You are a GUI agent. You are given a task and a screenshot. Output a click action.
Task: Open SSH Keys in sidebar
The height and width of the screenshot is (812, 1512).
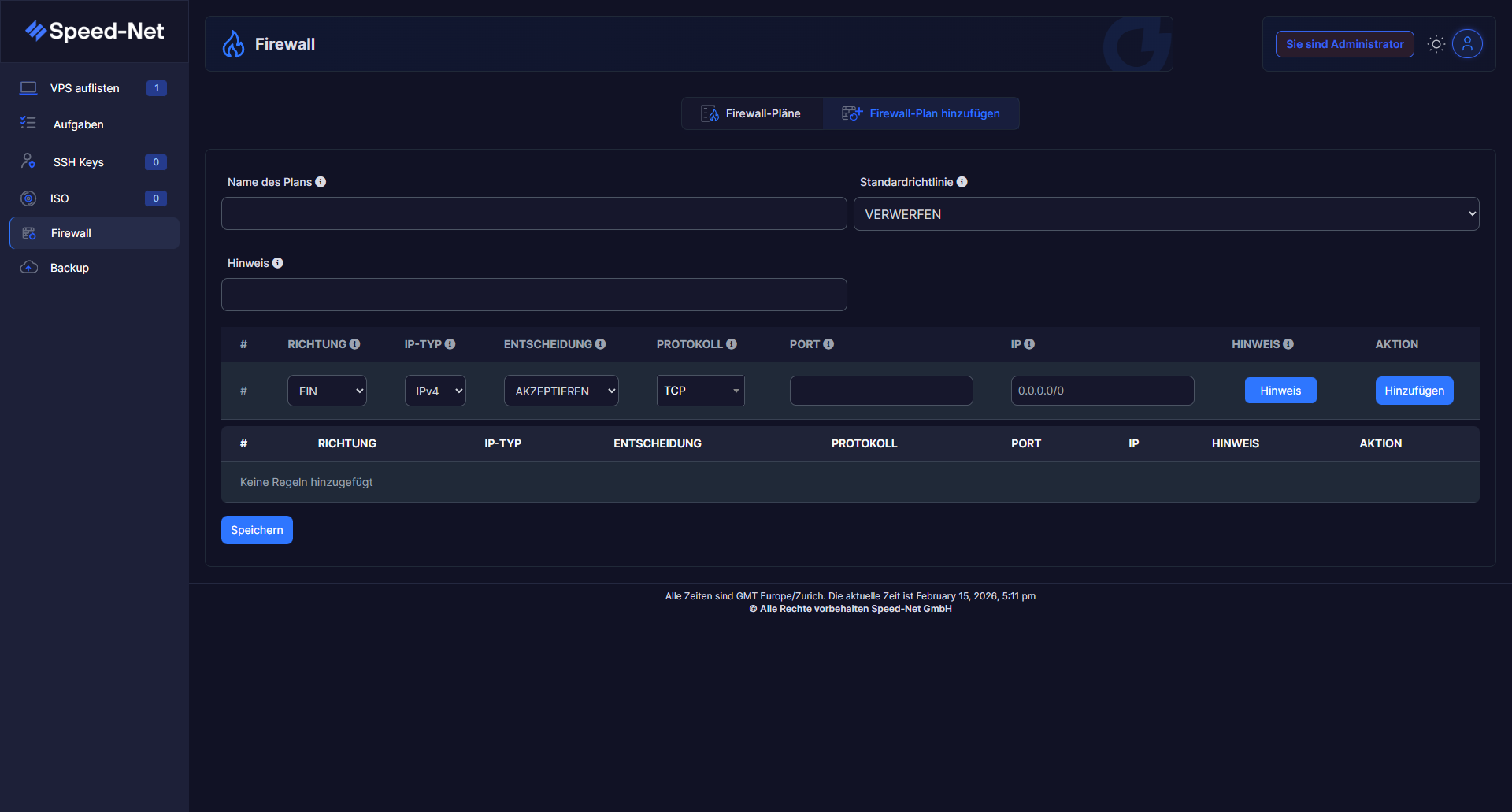pyautogui.click(x=94, y=162)
